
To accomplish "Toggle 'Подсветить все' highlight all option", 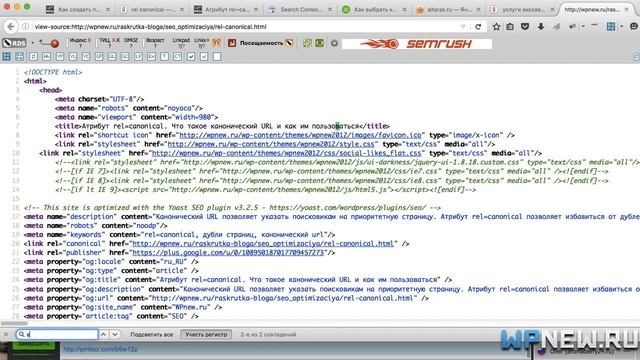I will [151, 334].
